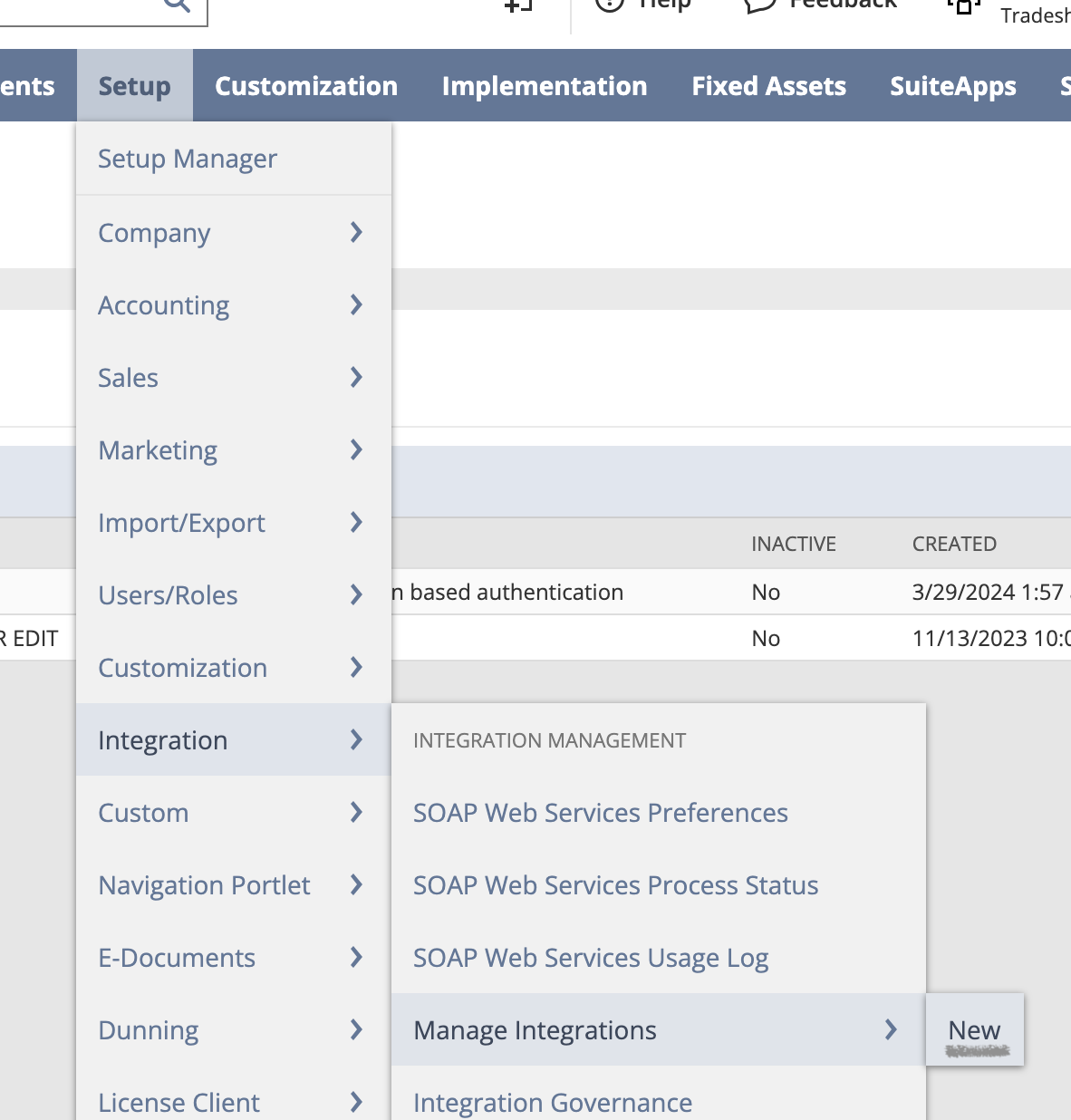Select Setup Manager menu entry
Screen dimensions: 1071x1120
tap(234, 159)
